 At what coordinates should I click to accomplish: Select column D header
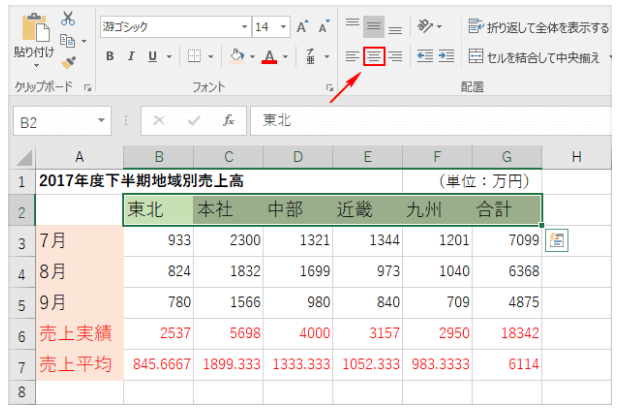coord(298,156)
